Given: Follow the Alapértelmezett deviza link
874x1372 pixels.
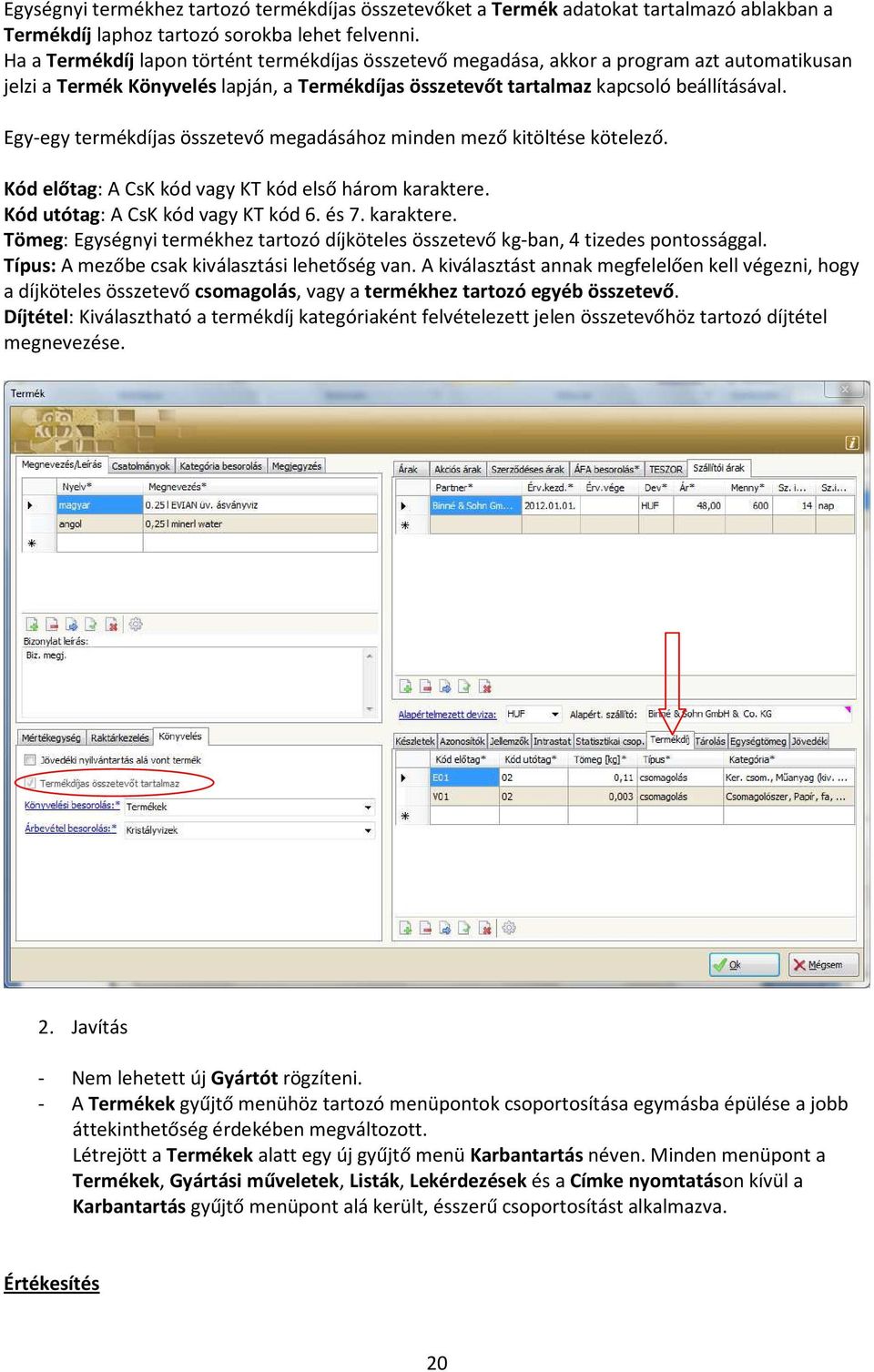Looking at the screenshot, I should [x=447, y=715].
